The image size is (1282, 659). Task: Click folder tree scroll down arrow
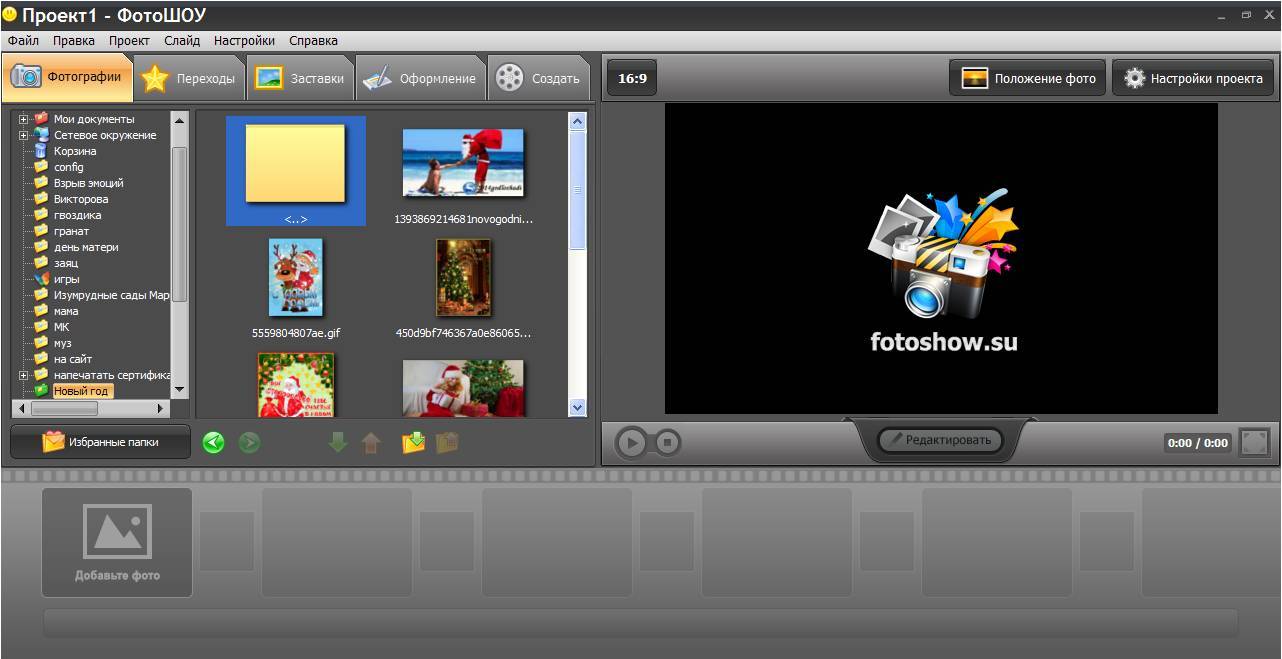pyautogui.click(x=179, y=390)
